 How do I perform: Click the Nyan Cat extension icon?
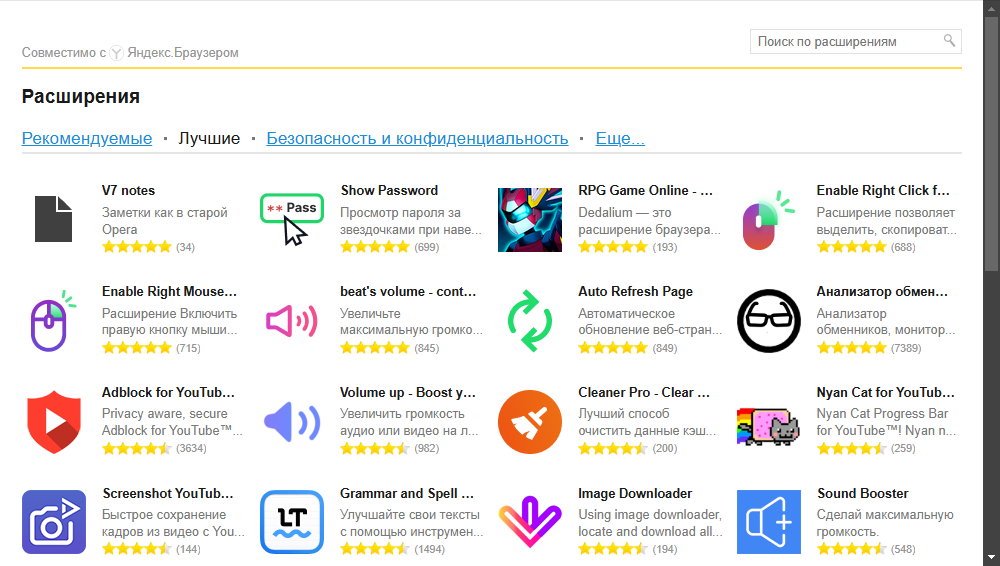click(768, 426)
